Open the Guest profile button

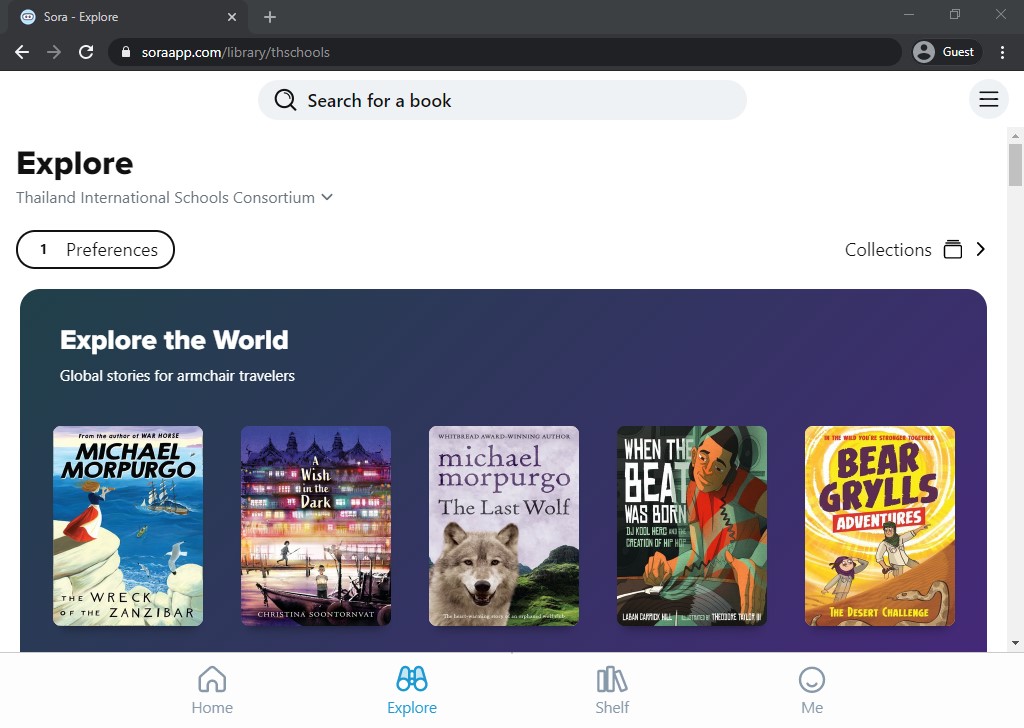(x=946, y=52)
